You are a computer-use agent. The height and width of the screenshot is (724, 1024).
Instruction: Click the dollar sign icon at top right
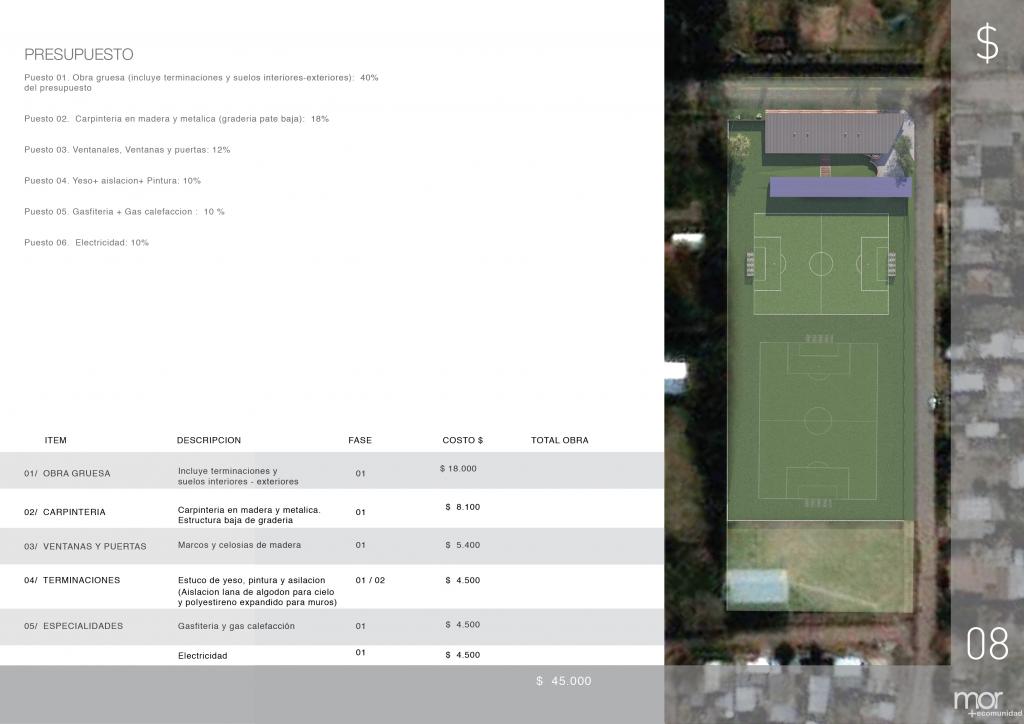pos(986,45)
